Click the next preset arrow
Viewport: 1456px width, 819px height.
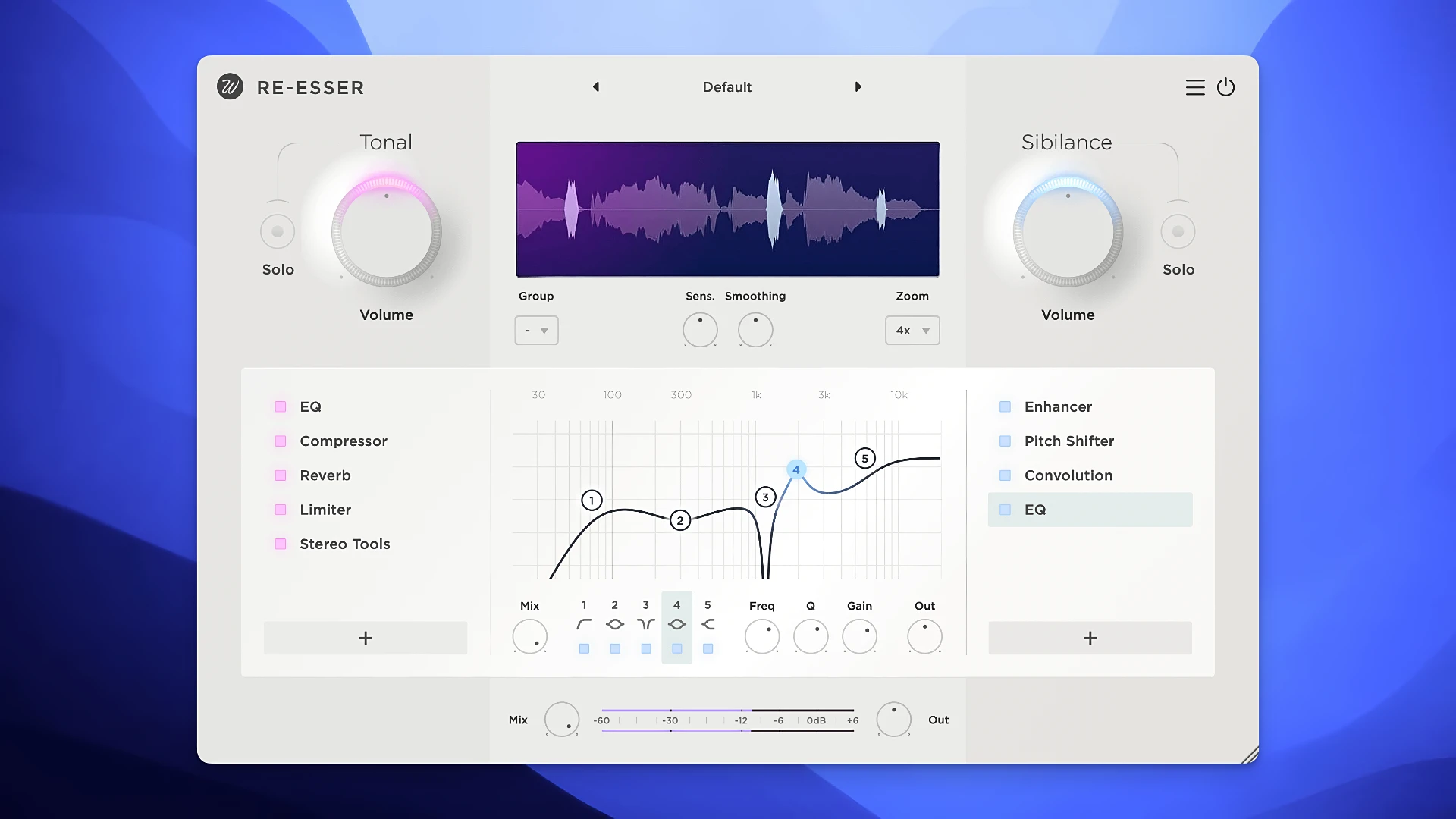coord(858,86)
